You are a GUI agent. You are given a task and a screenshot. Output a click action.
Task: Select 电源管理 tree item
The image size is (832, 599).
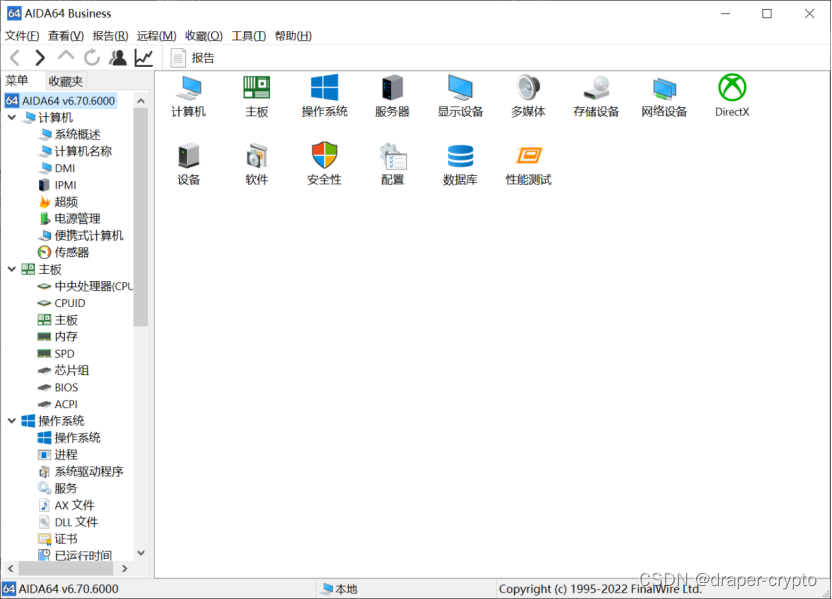[x=70, y=219]
